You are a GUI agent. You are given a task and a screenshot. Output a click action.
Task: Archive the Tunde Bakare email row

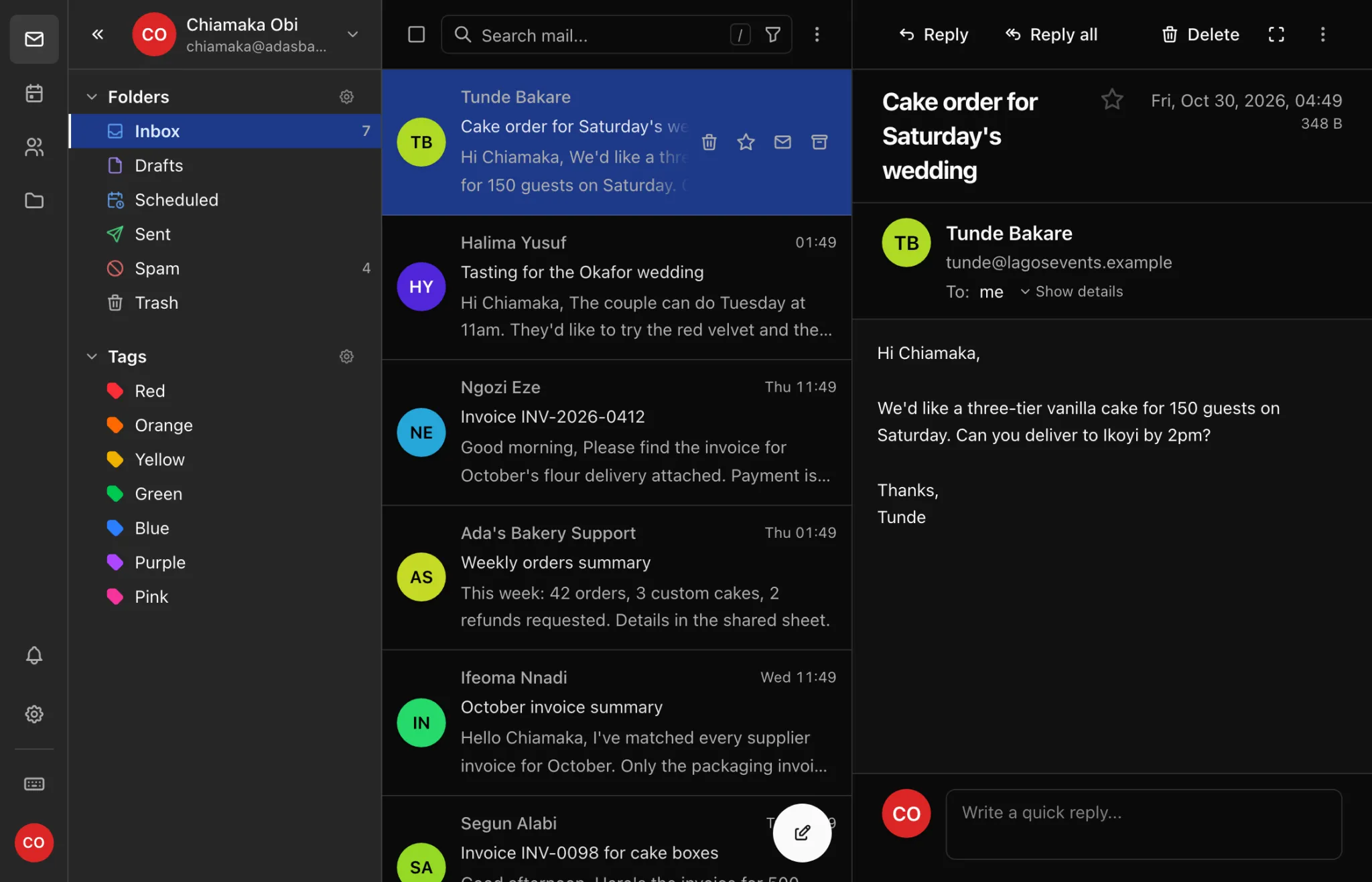click(819, 142)
